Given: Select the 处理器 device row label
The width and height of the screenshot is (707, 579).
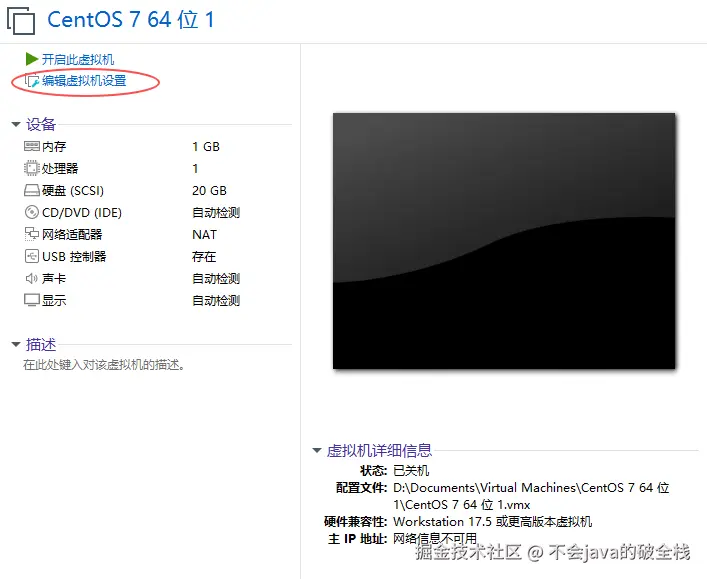Looking at the screenshot, I should click(x=60, y=169).
